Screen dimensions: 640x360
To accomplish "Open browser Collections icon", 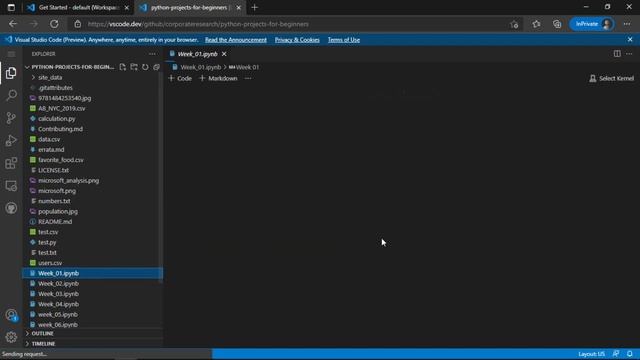I will [557, 24].
